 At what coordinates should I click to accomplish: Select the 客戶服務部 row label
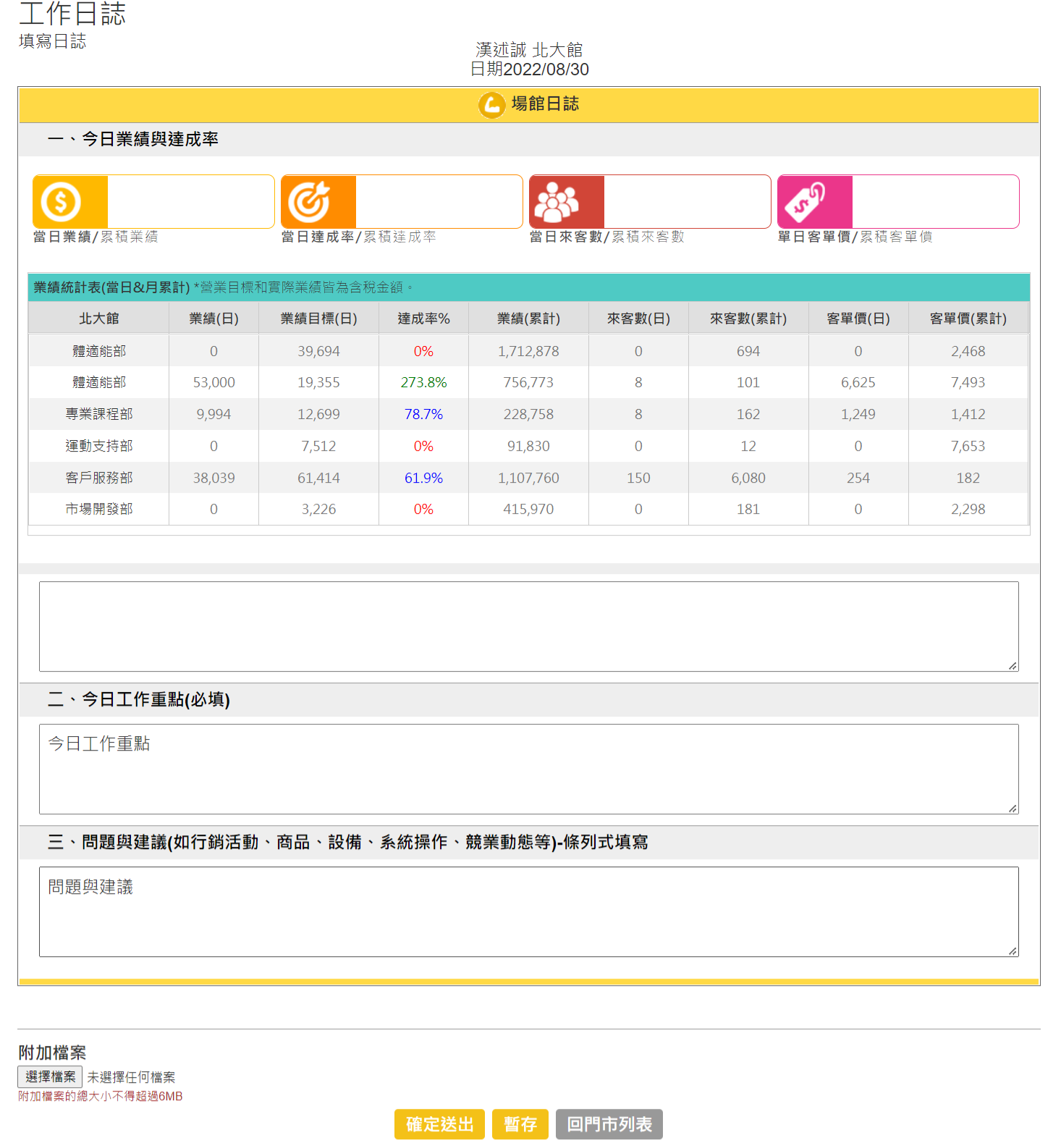click(x=99, y=478)
